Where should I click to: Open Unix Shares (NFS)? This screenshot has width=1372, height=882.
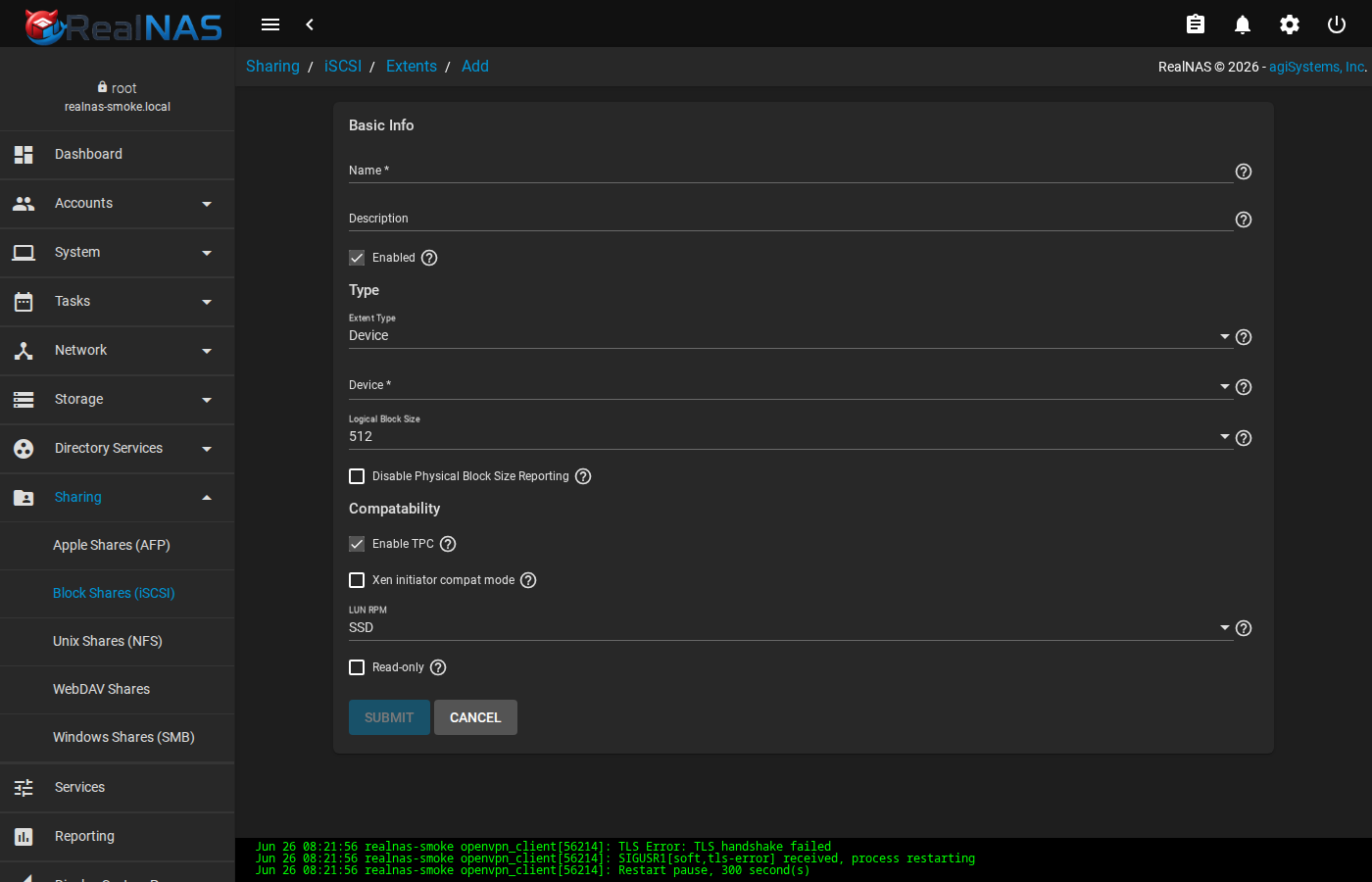coord(118,641)
